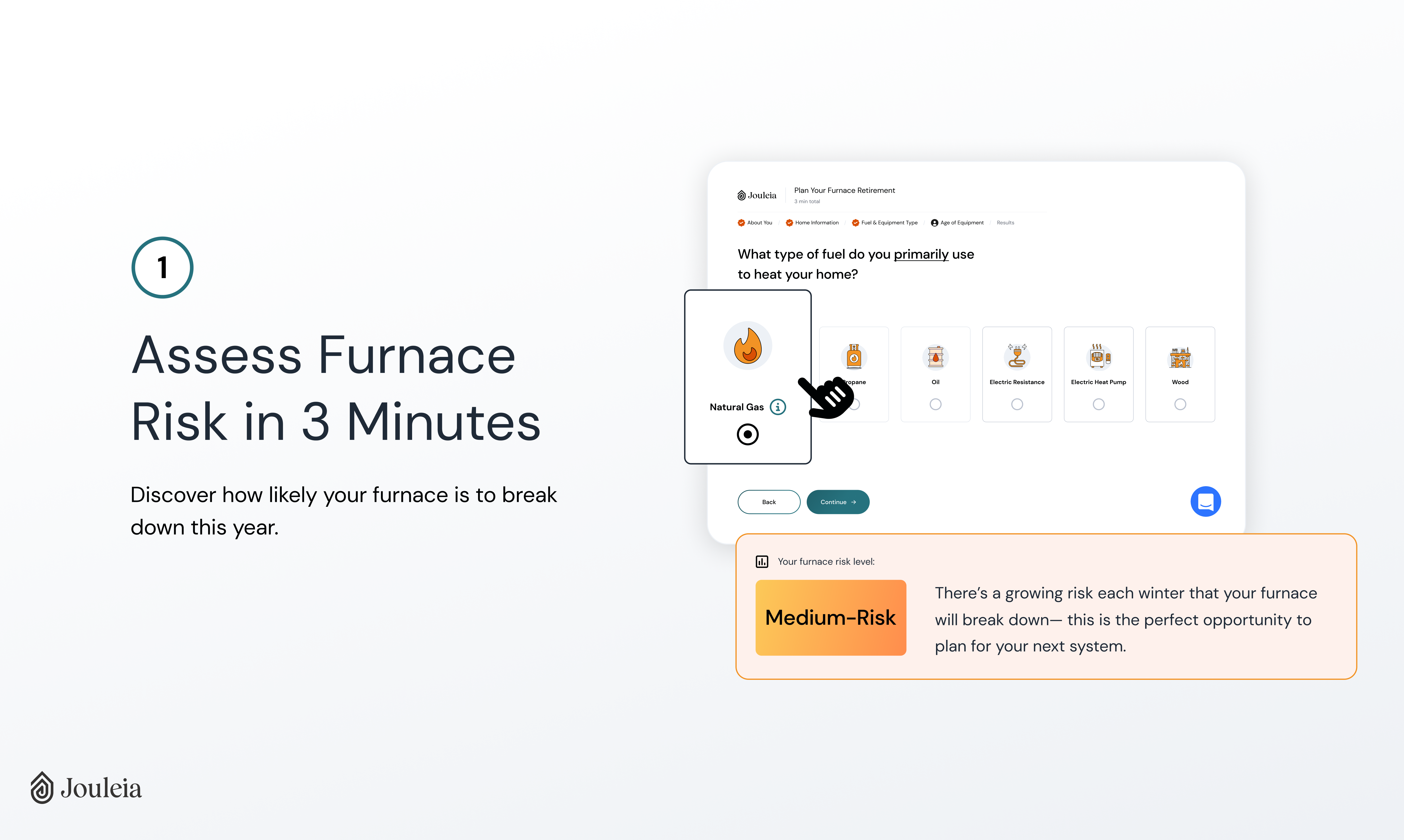Click the '3 min total' text
1404x840 pixels.
click(x=807, y=202)
